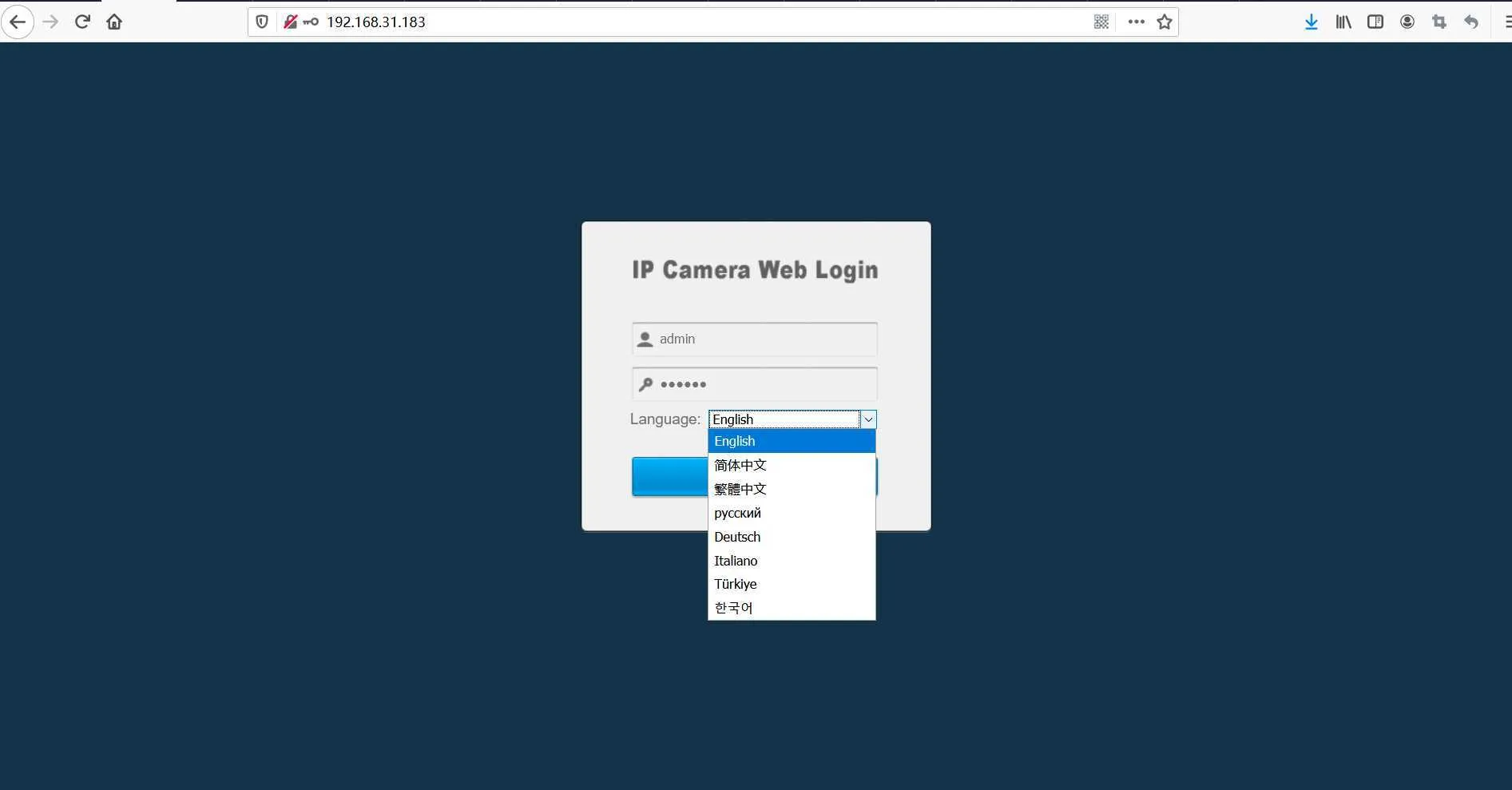1512x790 pixels.
Task: Select 繁體中文 language option
Action: (x=792, y=489)
